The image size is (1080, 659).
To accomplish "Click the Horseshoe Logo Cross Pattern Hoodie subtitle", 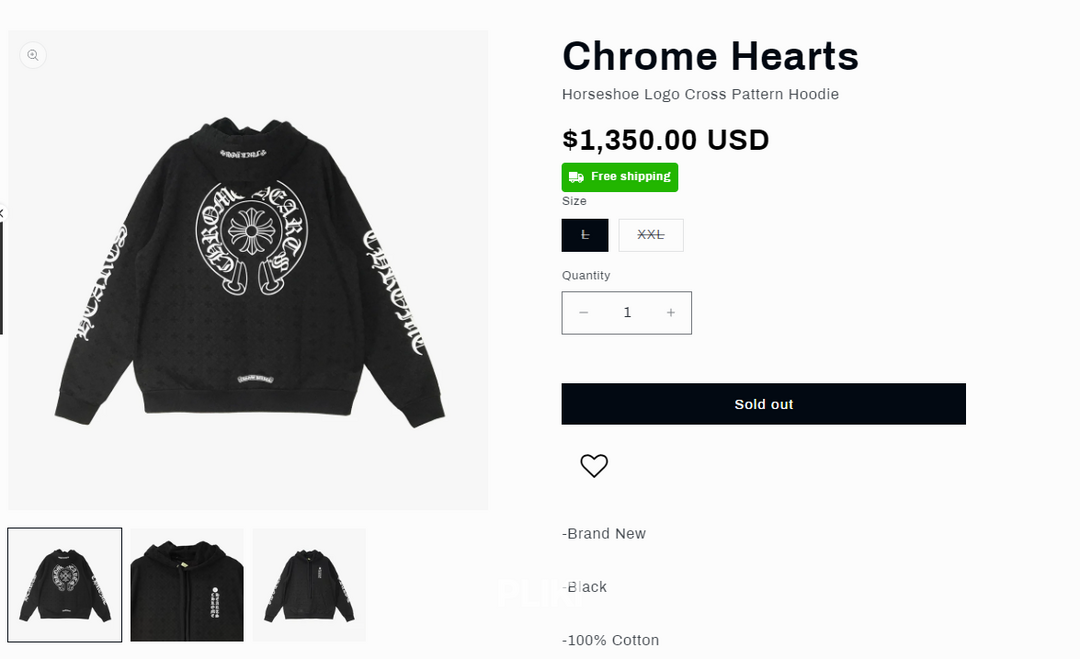I will pyautogui.click(x=700, y=95).
